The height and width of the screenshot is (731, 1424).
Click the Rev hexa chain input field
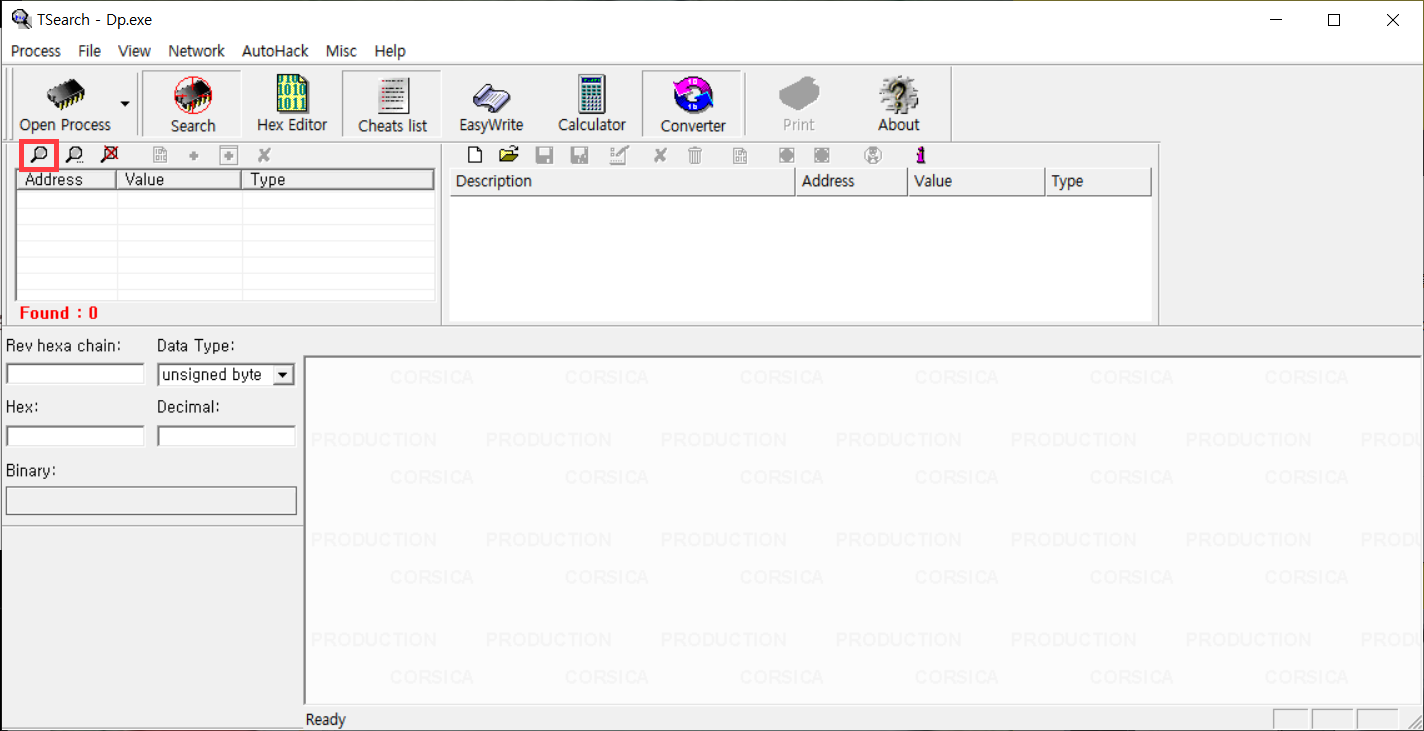click(x=75, y=374)
